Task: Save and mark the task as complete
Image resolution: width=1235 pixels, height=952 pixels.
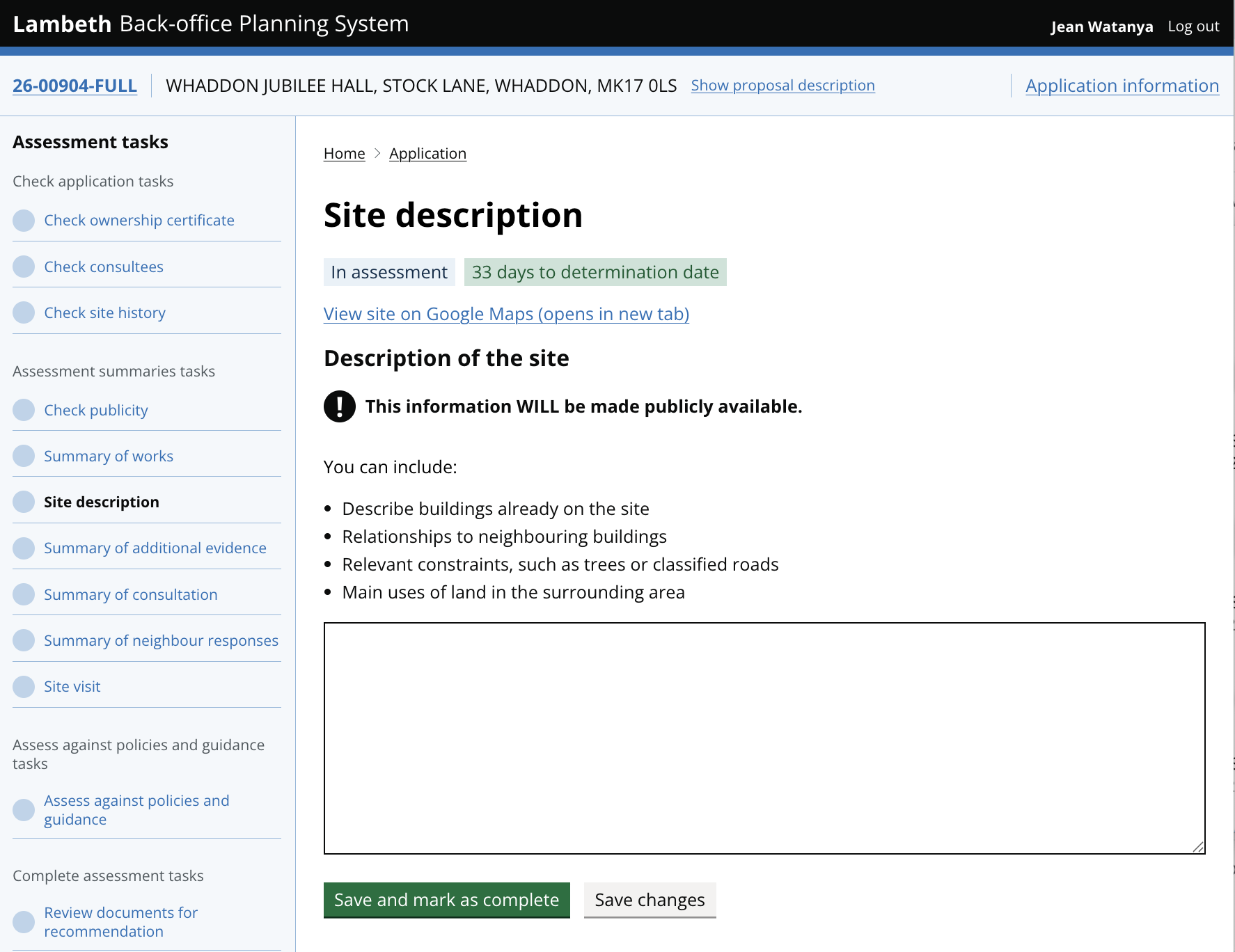Action: (x=446, y=899)
